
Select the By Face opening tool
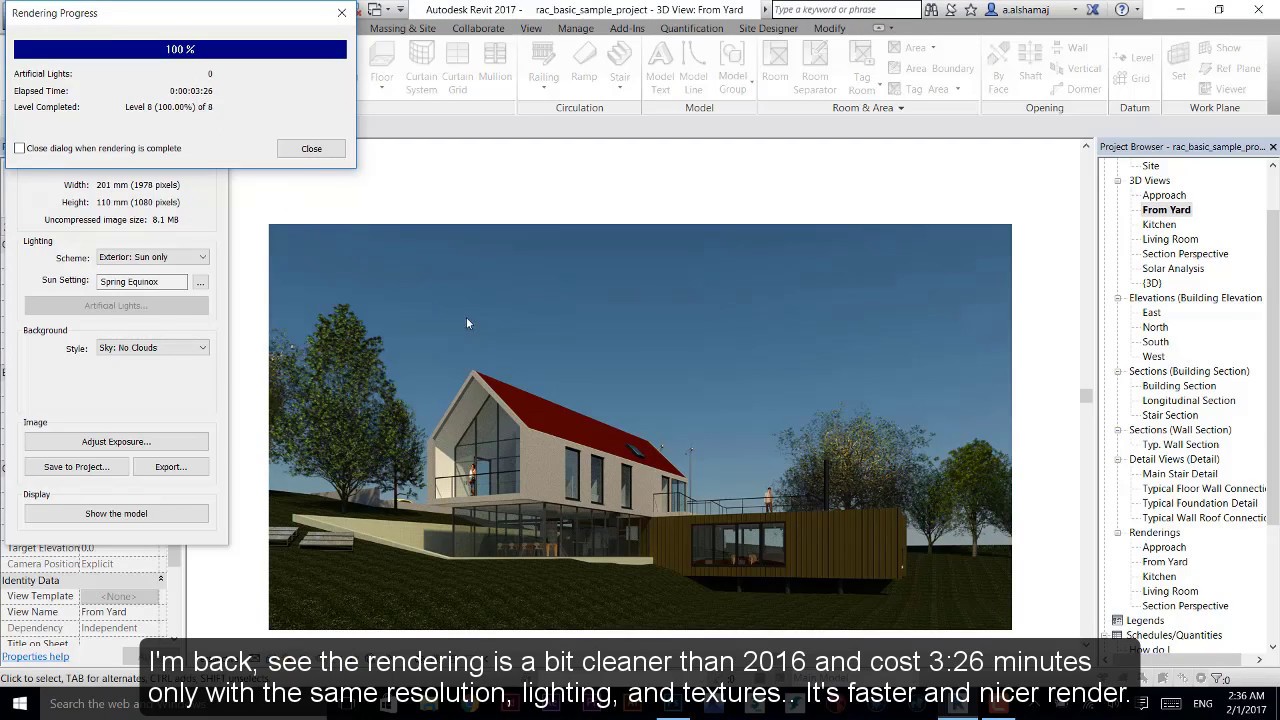point(998,68)
